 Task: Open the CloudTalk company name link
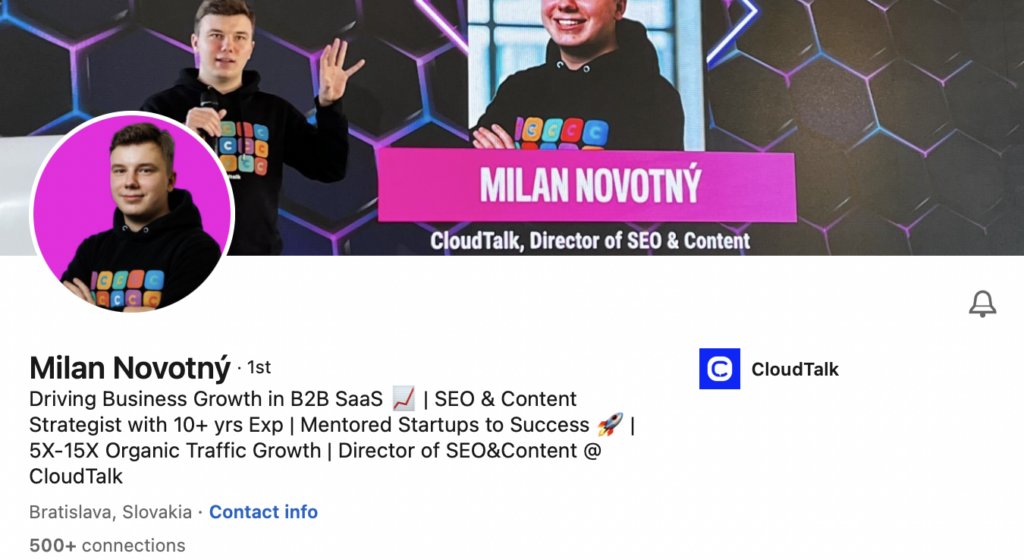pyautogui.click(x=794, y=369)
